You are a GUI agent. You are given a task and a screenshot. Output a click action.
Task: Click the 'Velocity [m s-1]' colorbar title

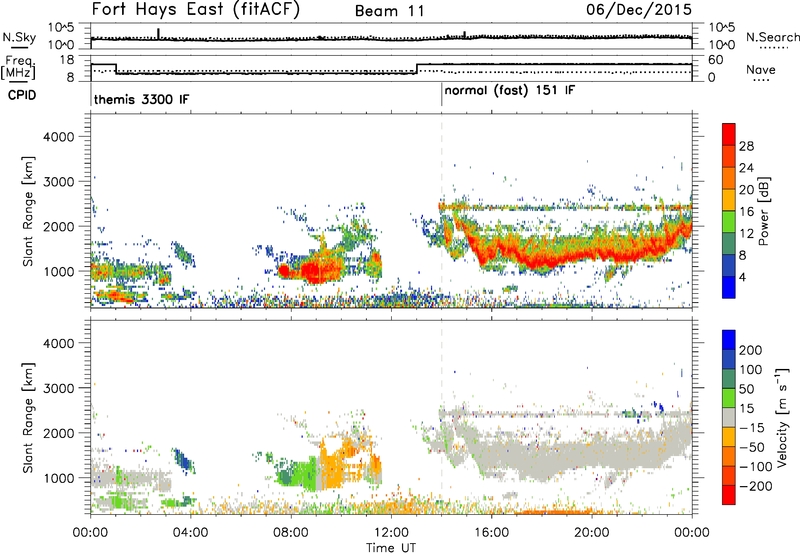782,417
